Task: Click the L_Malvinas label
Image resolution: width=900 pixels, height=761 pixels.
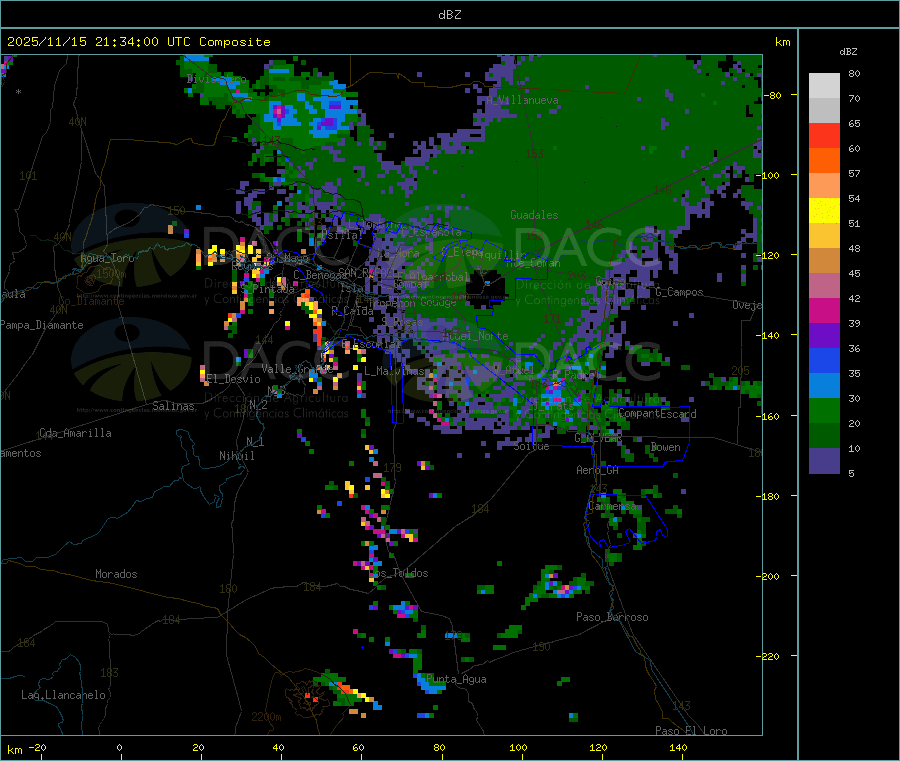Action: 394,371
